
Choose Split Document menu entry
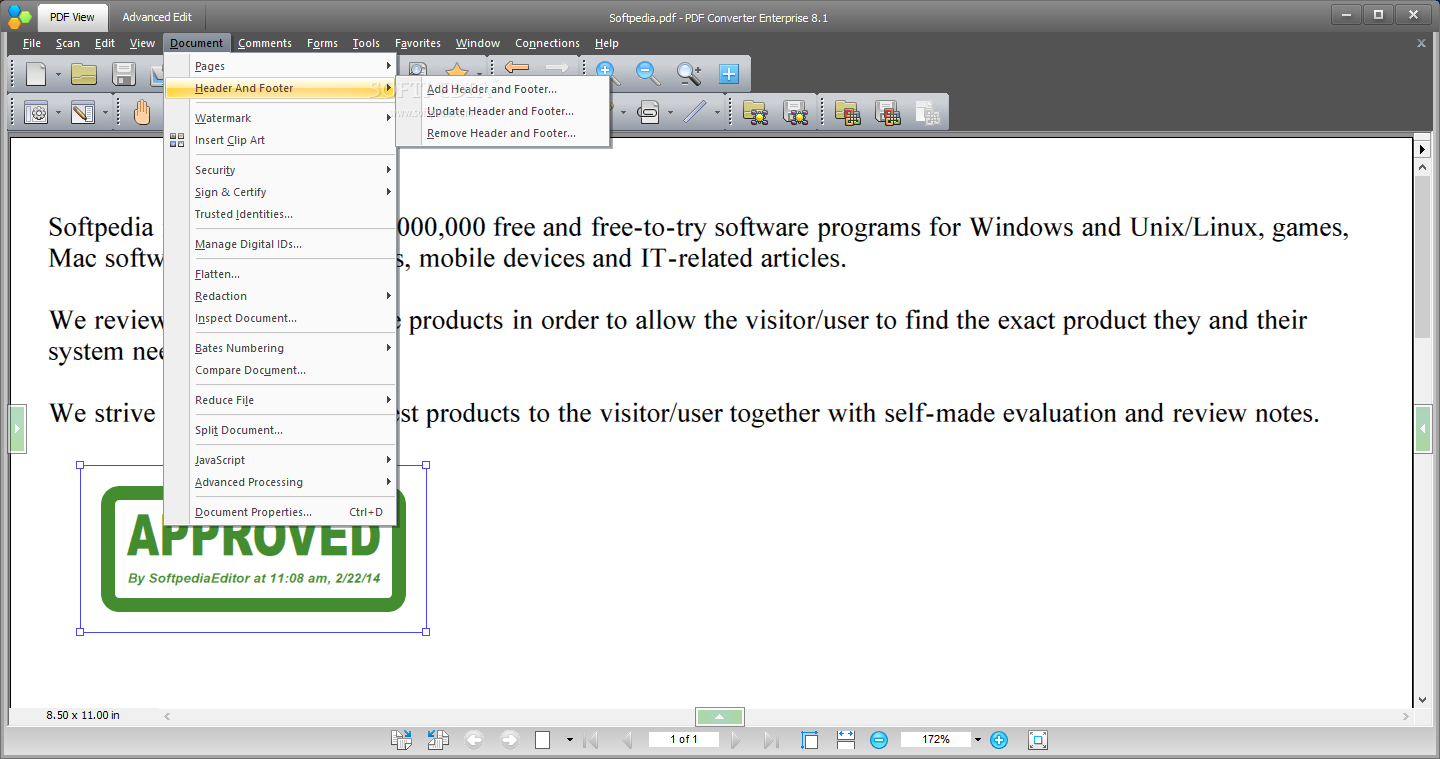(280, 430)
